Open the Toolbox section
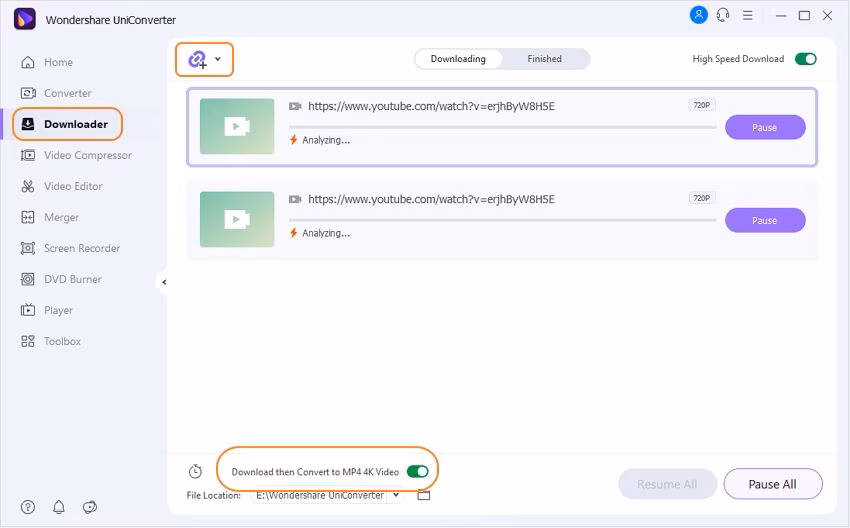 coord(50,341)
